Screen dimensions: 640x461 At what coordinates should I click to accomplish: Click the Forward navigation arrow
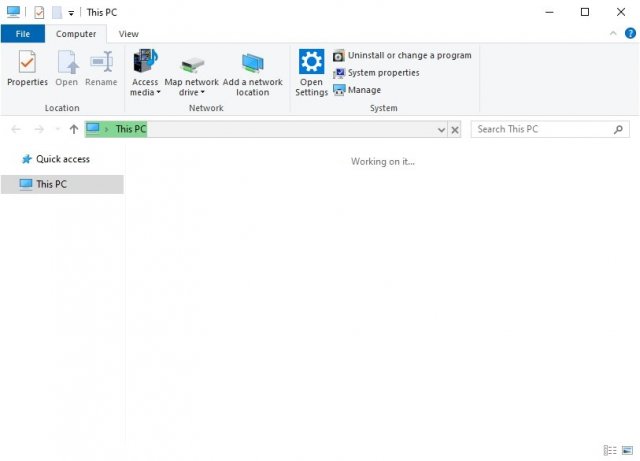(x=39, y=129)
